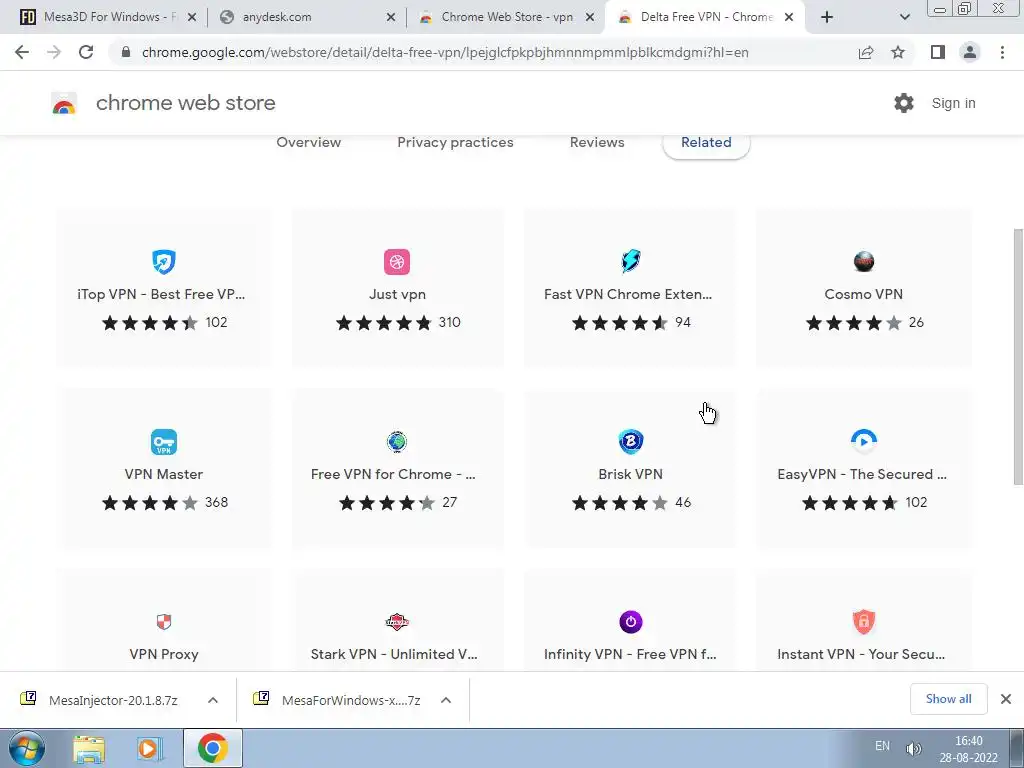View site info lock icon

[x=125, y=52]
